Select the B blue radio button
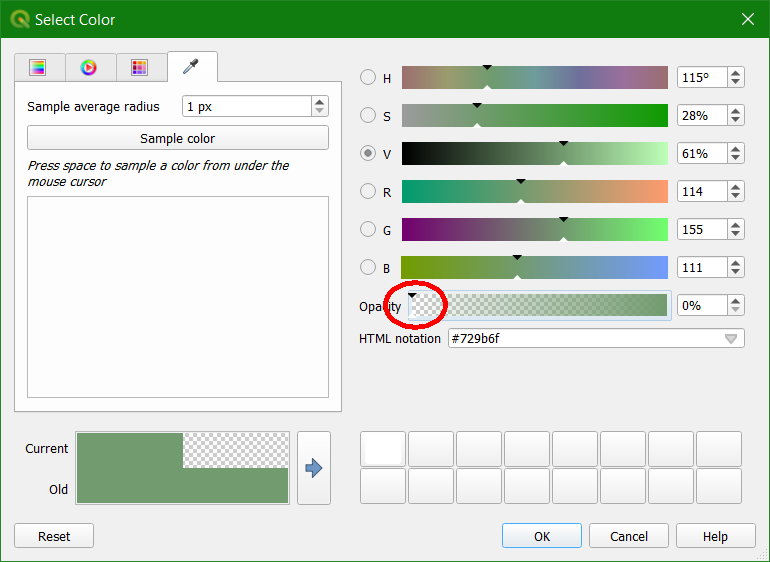This screenshot has height=562, width=770. point(368,267)
